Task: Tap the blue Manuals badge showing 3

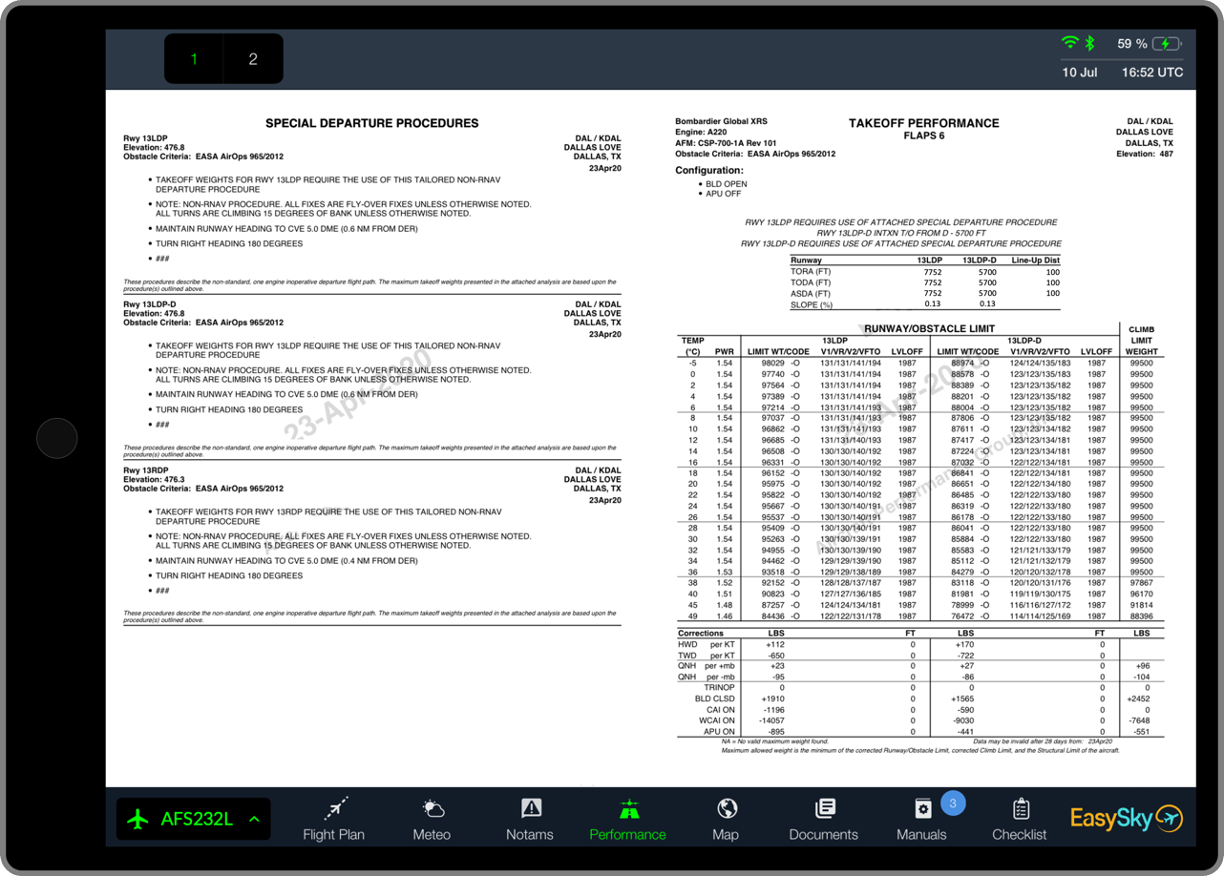Action: (953, 802)
